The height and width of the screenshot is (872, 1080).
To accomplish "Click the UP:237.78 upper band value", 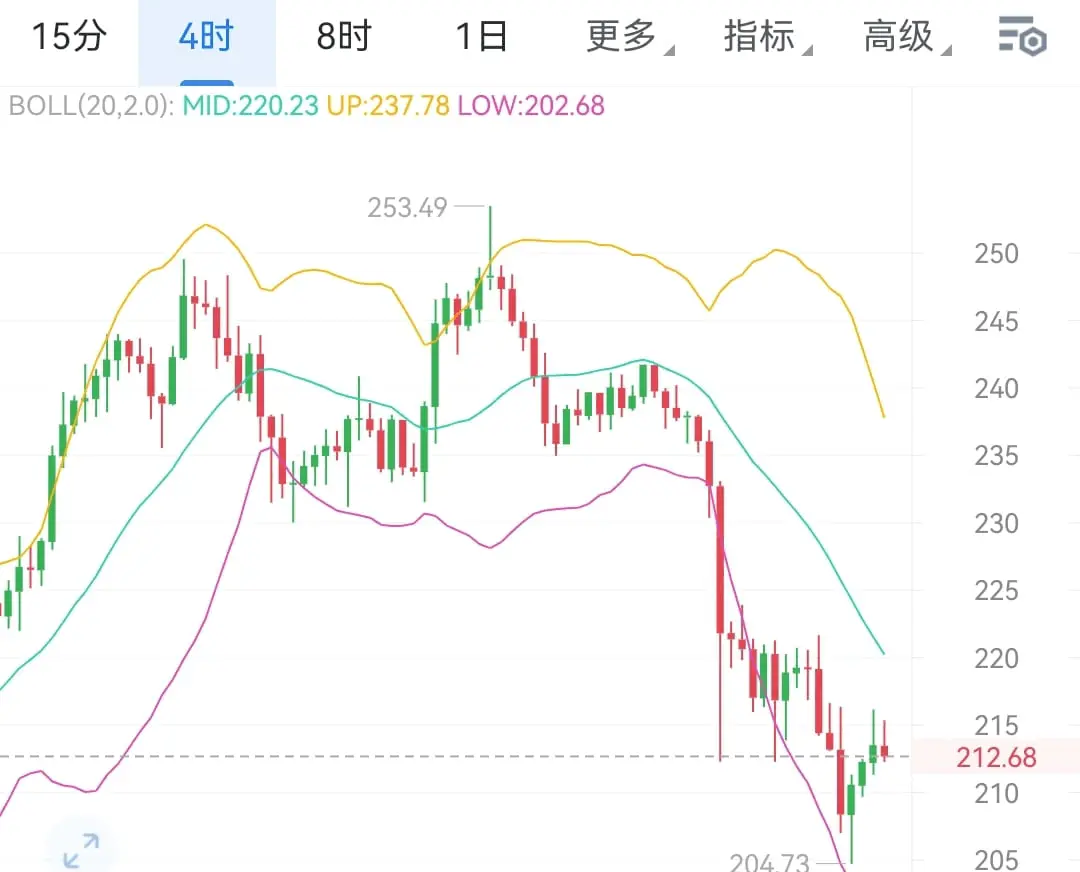I will click(x=388, y=105).
